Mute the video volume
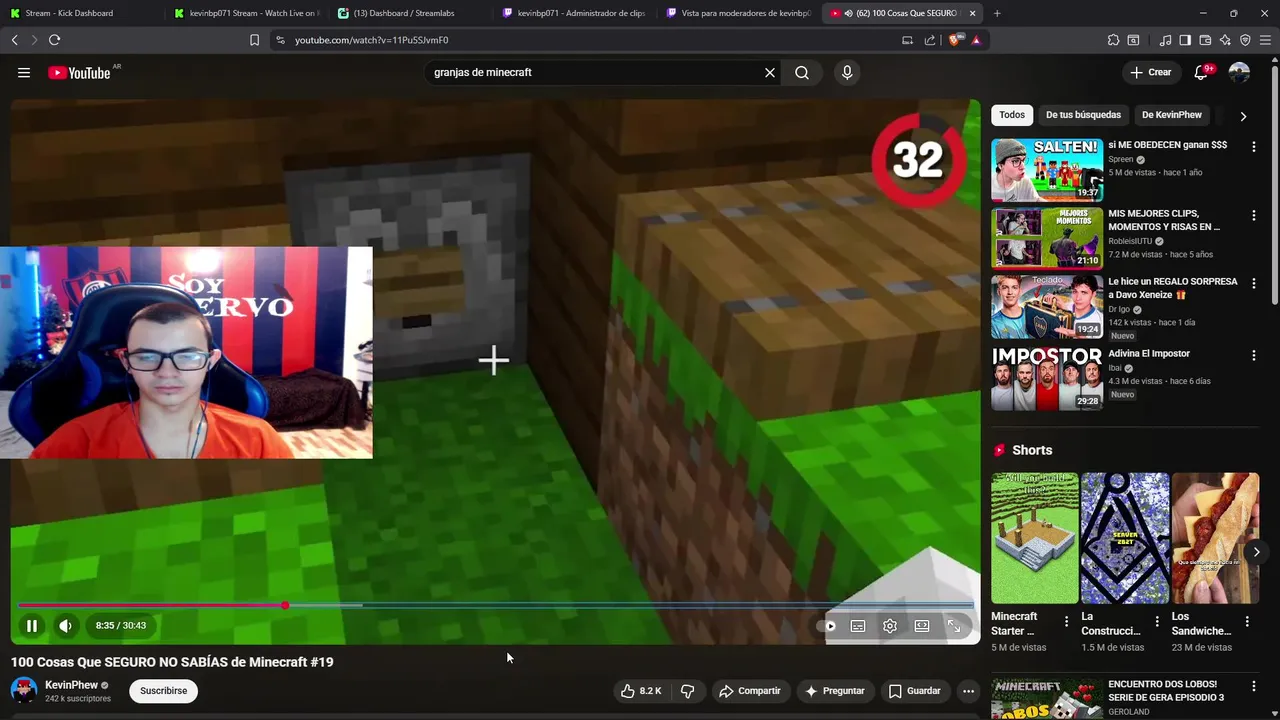Image resolution: width=1280 pixels, height=720 pixels. 65,626
